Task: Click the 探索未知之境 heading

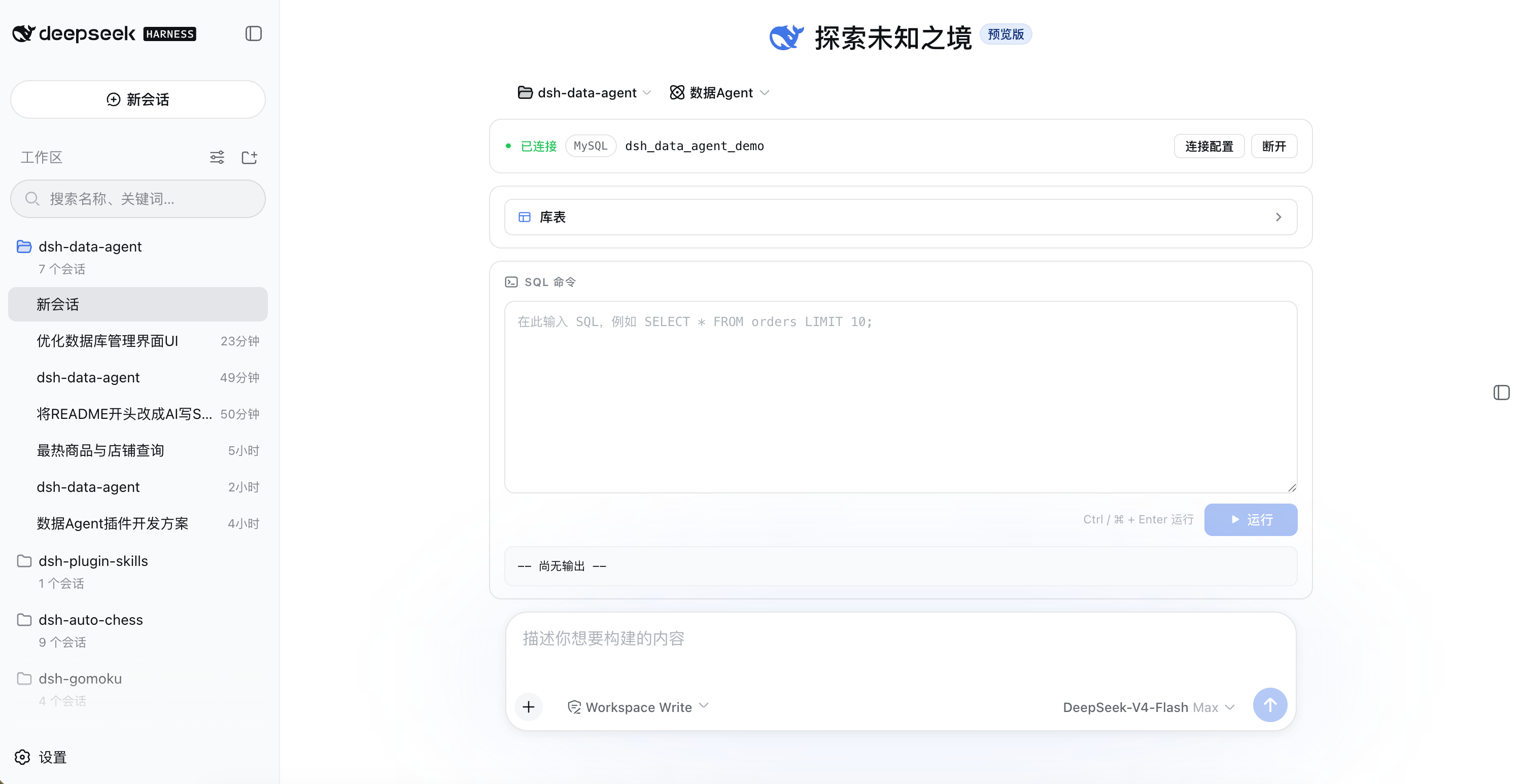Action: (893, 38)
